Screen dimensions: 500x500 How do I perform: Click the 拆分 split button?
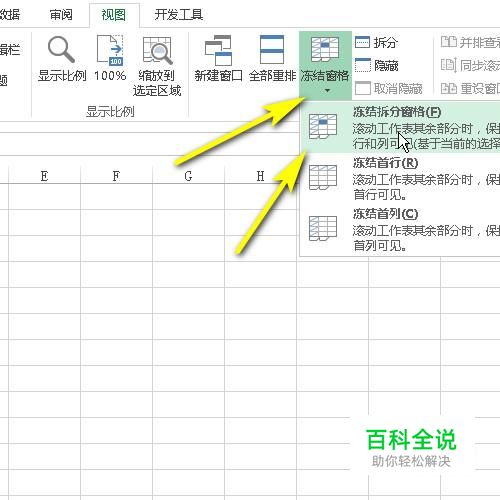pos(377,43)
